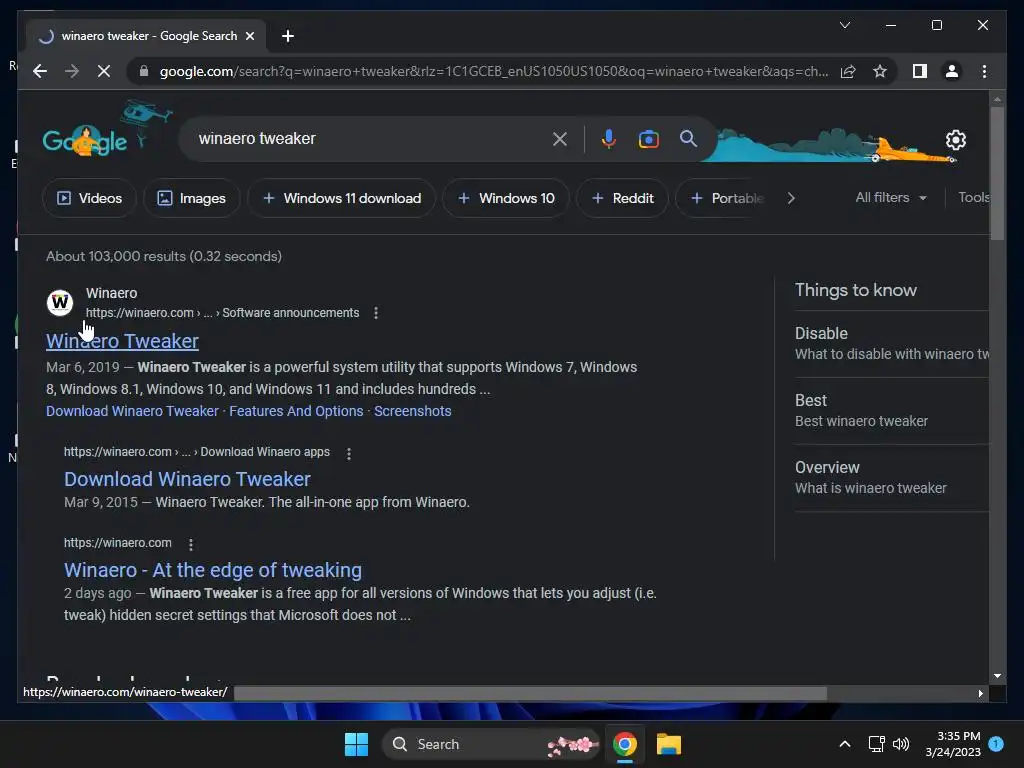This screenshot has width=1024, height=768.
Task: Click the address bar URL
Action: click(494, 71)
